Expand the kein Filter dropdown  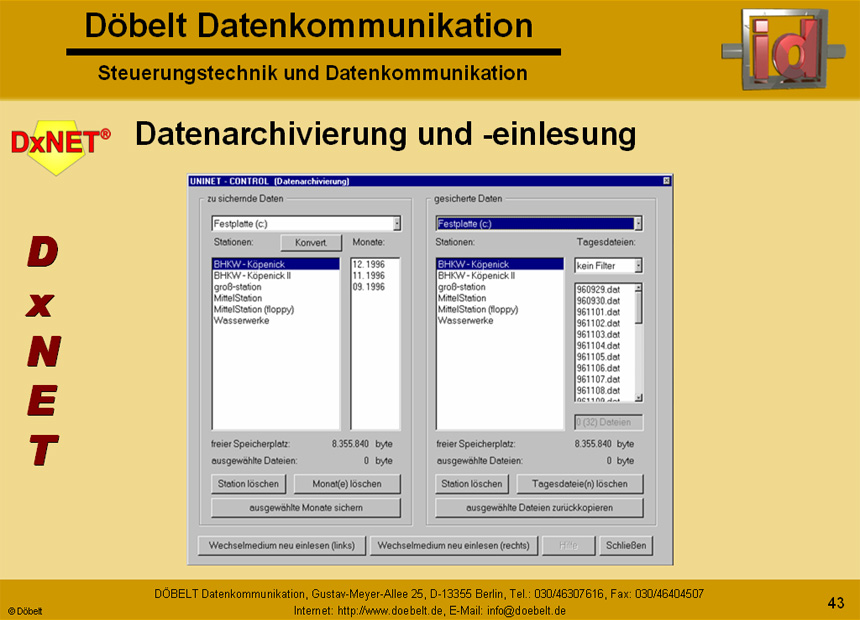point(638,266)
